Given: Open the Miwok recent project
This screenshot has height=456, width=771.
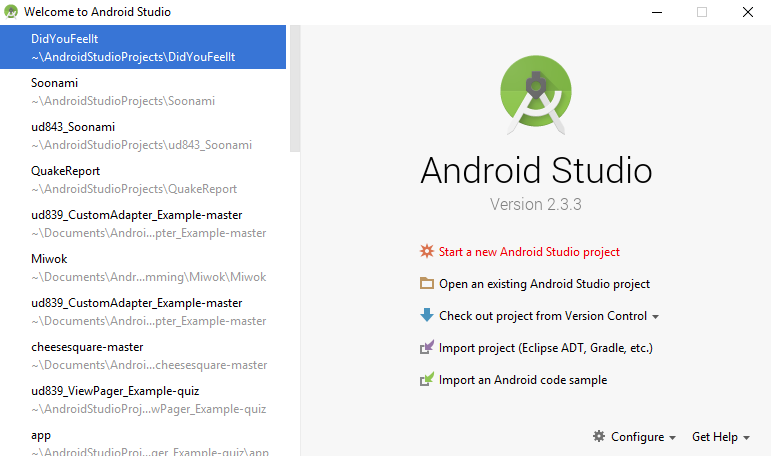Looking at the screenshot, I should click(148, 268).
